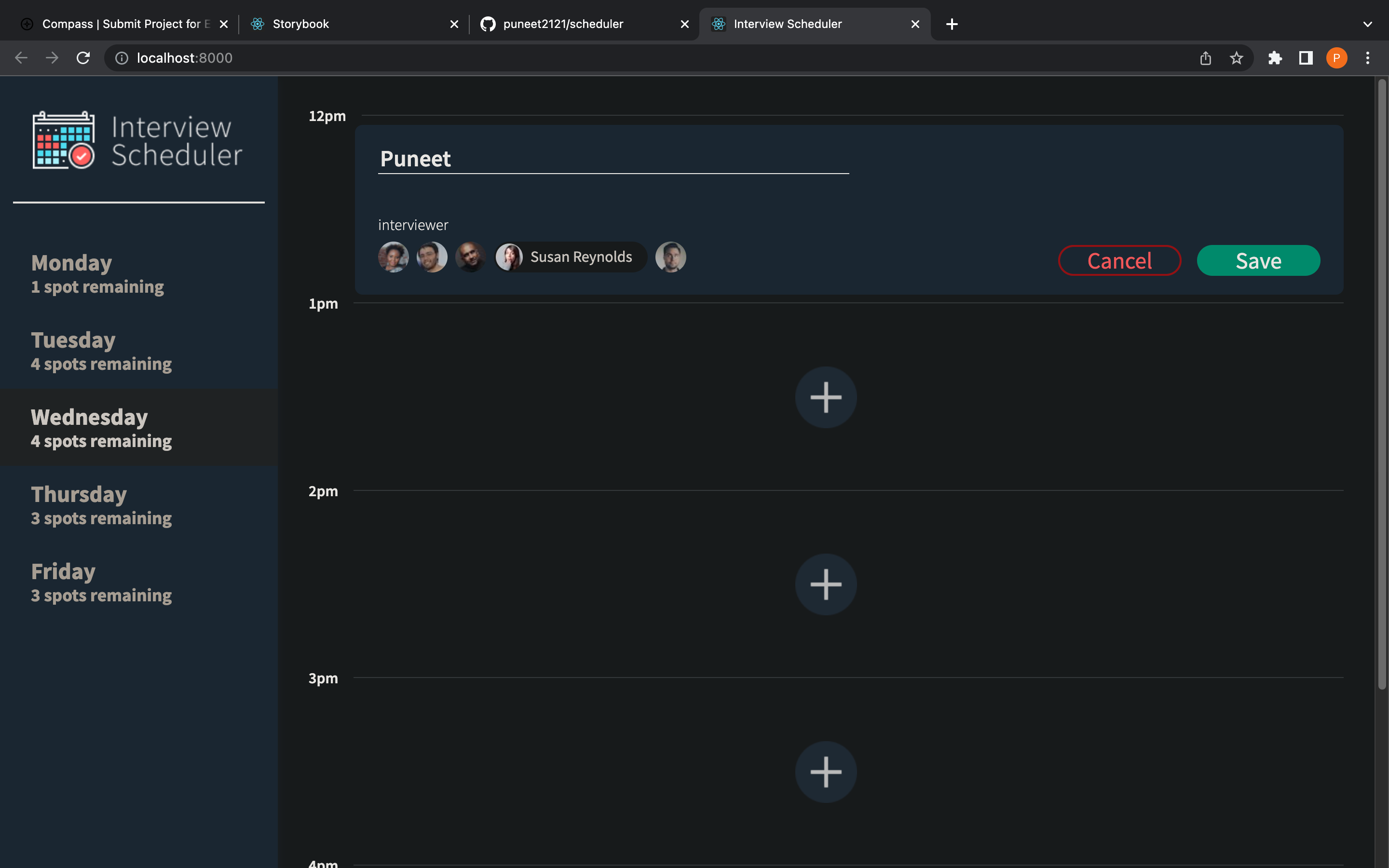Bookmark this page with the star
The height and width of the screenshot is (868, 1389).
point(1236,58)
